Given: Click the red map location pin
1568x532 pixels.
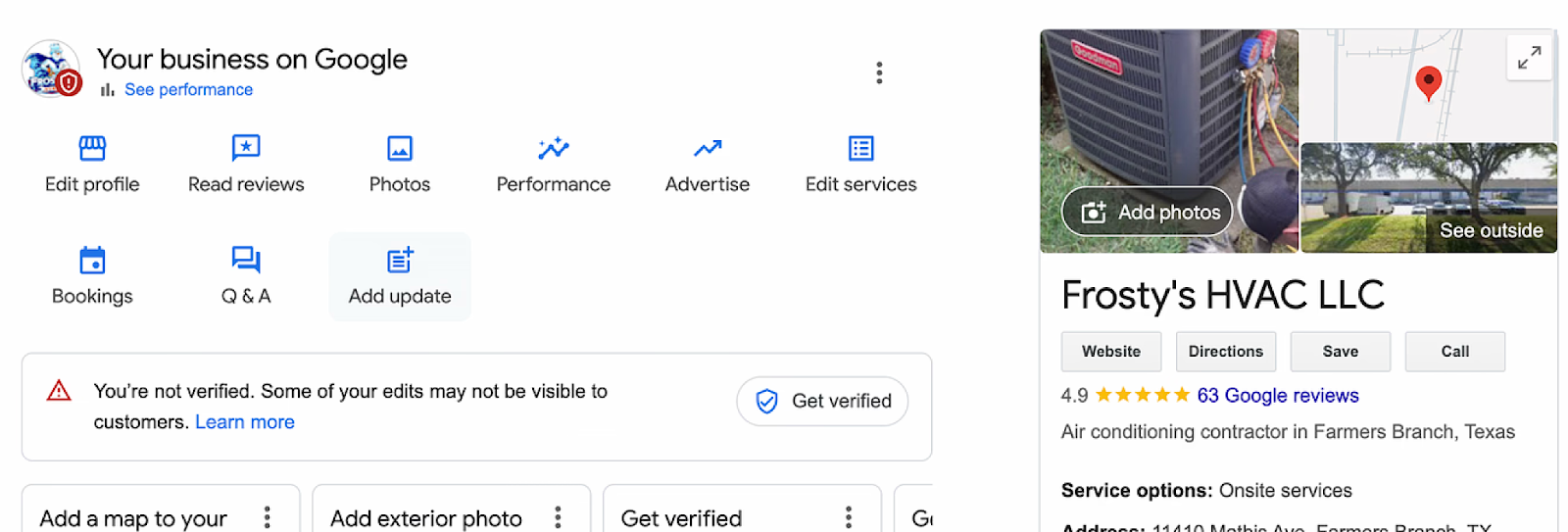Looking at the screenshot, I should coord(1429,83).
